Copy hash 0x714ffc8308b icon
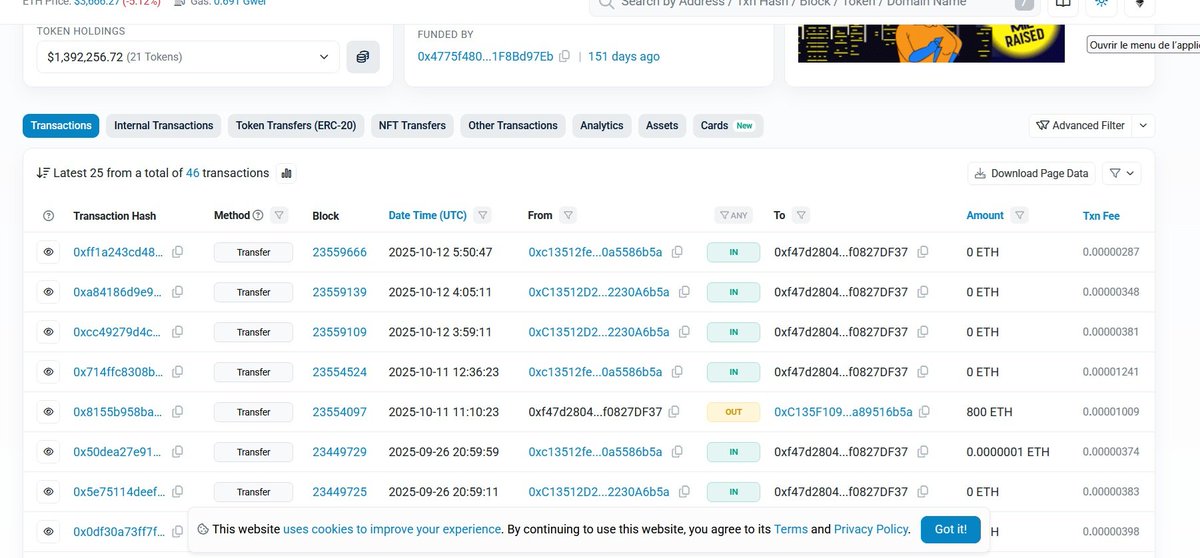This screenshot has width=1200, height=558. [177, 372]
